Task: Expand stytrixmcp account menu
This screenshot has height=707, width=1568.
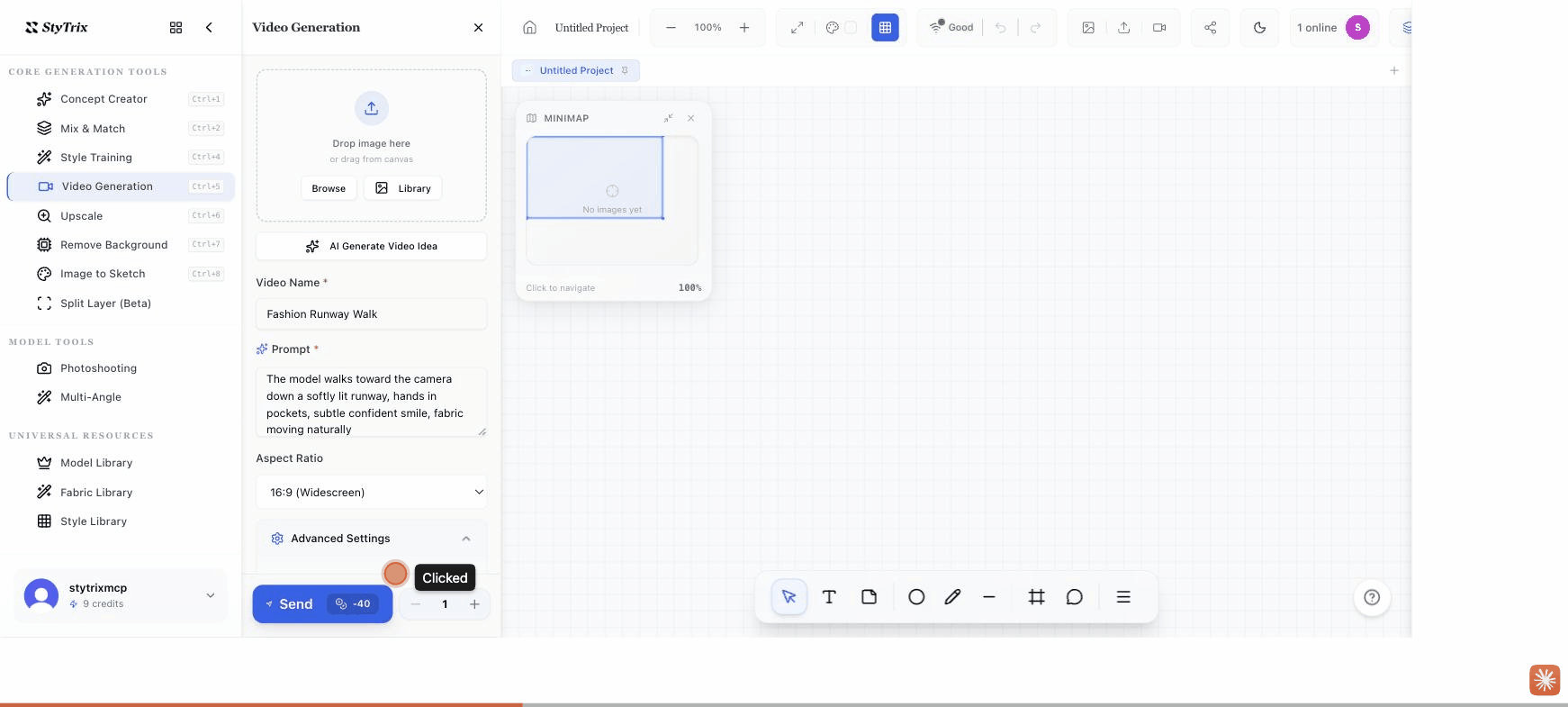Action: (x=211, y=595)
